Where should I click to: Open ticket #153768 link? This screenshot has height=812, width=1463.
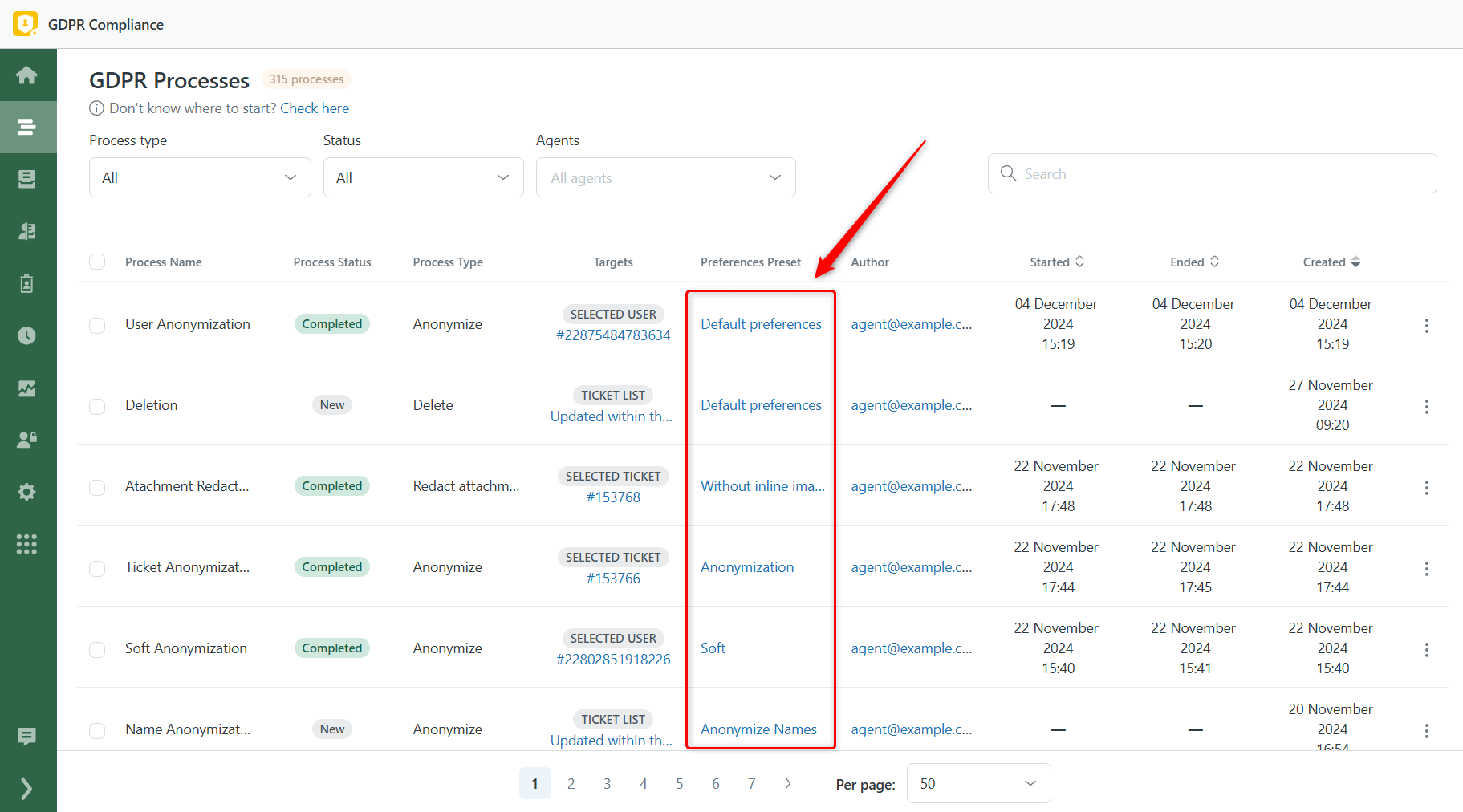[613, 497]
